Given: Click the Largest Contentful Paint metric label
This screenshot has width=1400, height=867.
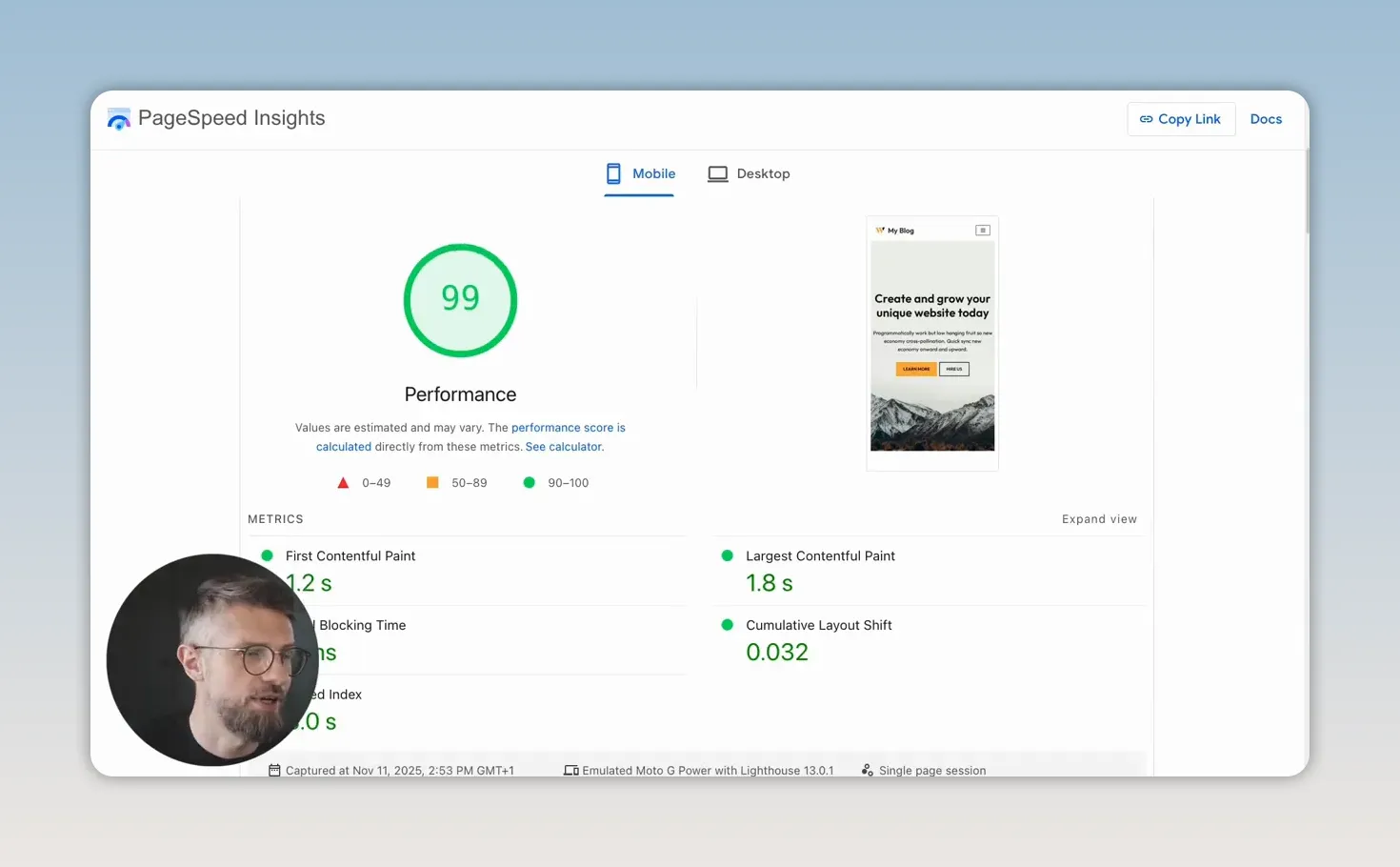Looking at the screenshot, I should tap(820, 555).
